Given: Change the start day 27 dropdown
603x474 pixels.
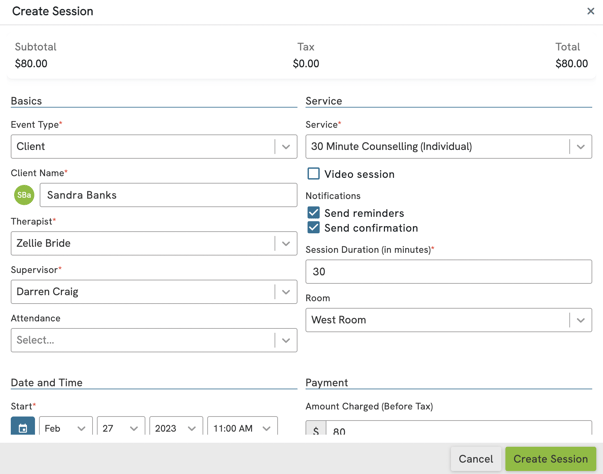Looking at the screenshot, I should click(x=121, y=426).
